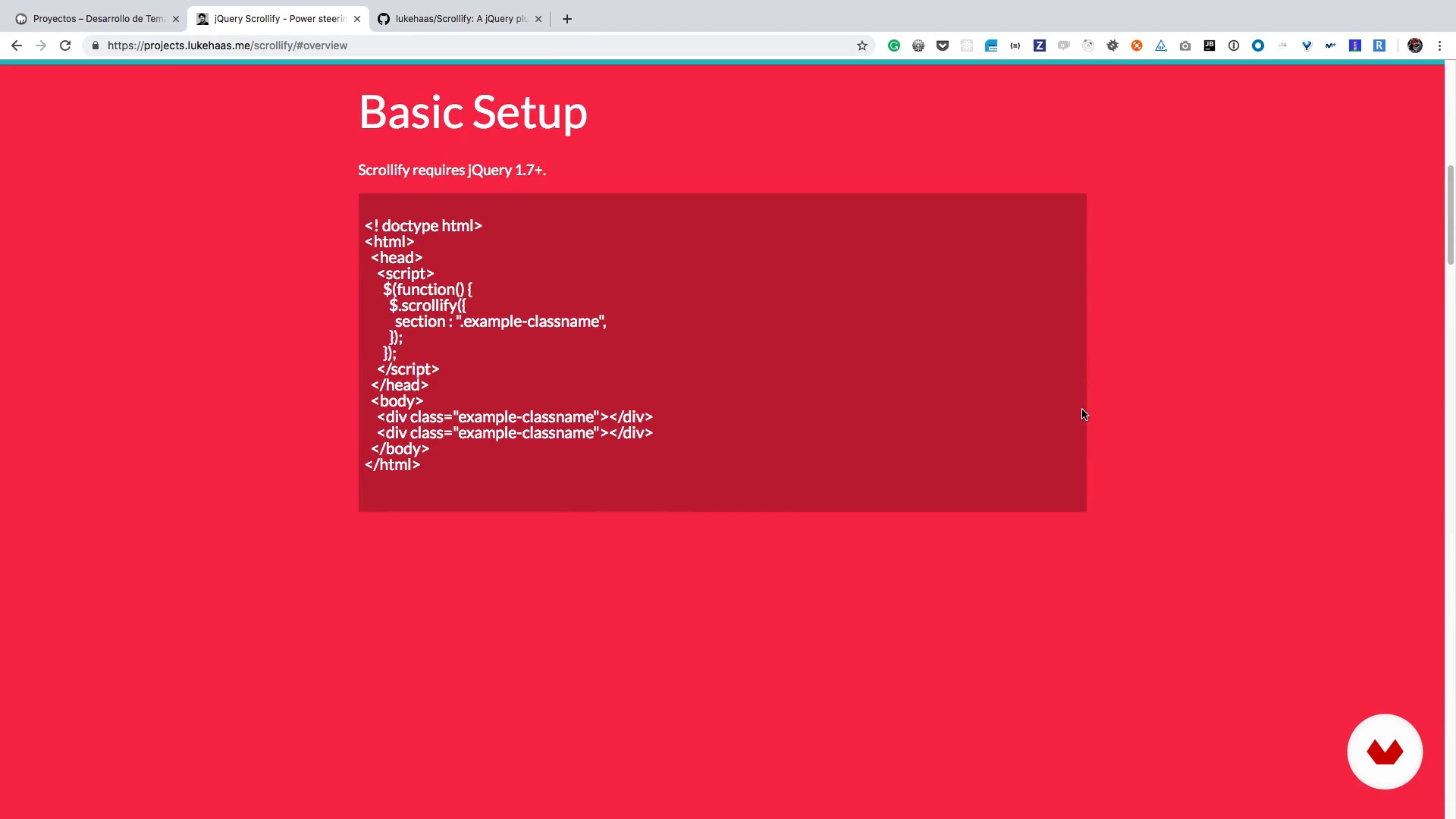Open the blue circle extension
The width and height of the screenshot is (1456, 819).
coord(1258,45)
